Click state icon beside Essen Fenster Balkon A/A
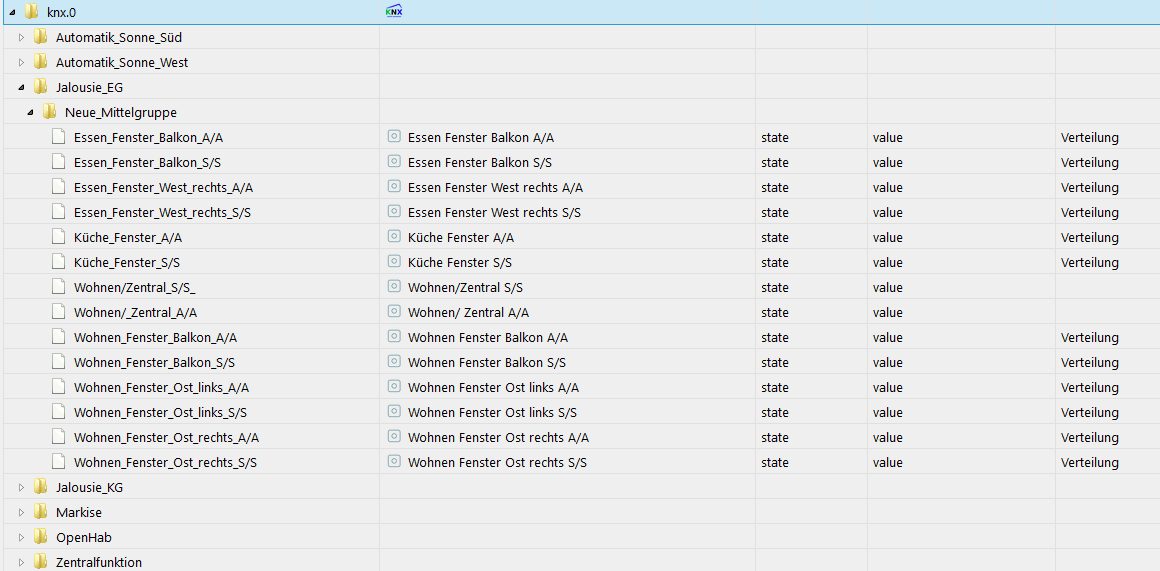 tap(394, 136)
